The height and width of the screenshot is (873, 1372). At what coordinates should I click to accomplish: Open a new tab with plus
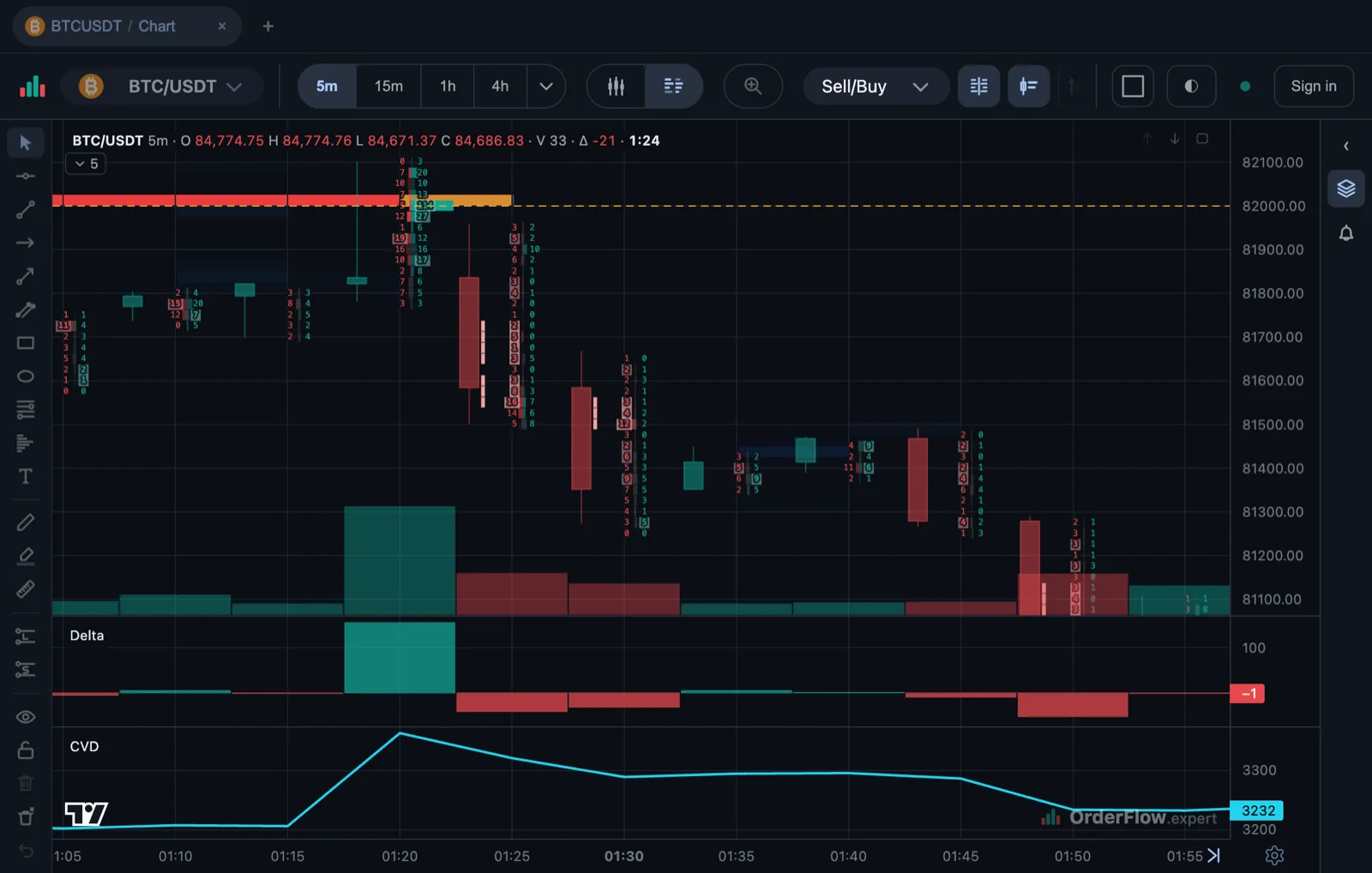pos(268,26)
